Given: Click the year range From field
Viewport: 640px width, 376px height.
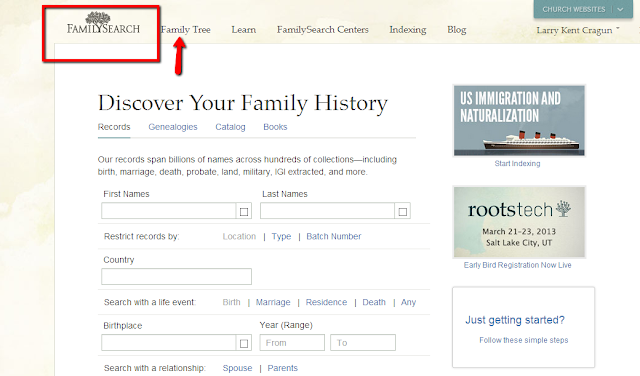Looking at the screenshot, I should [292, 343].
